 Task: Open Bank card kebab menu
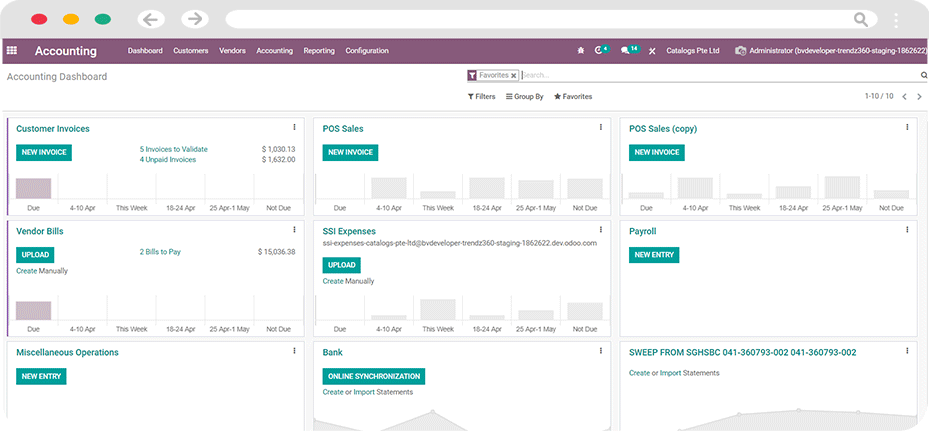tap(601, 351)
